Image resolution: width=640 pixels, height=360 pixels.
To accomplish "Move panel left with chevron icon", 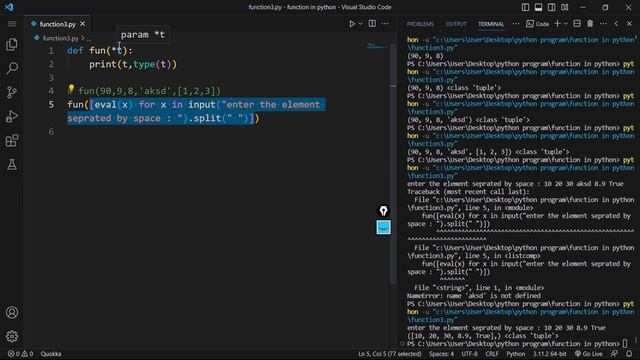I will (x=616, y=24).
